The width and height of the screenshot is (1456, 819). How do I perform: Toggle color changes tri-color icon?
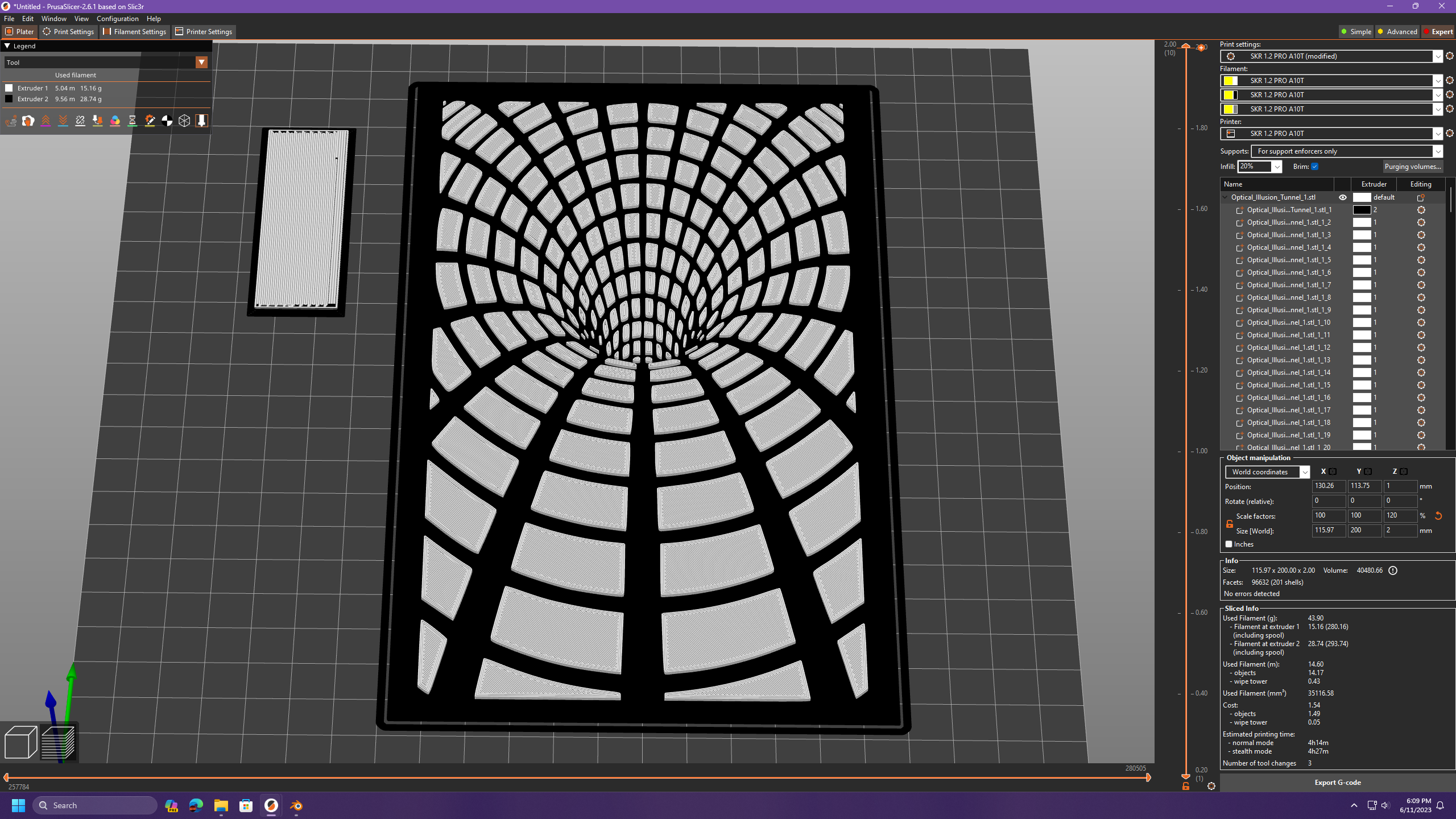coord(115,121)
